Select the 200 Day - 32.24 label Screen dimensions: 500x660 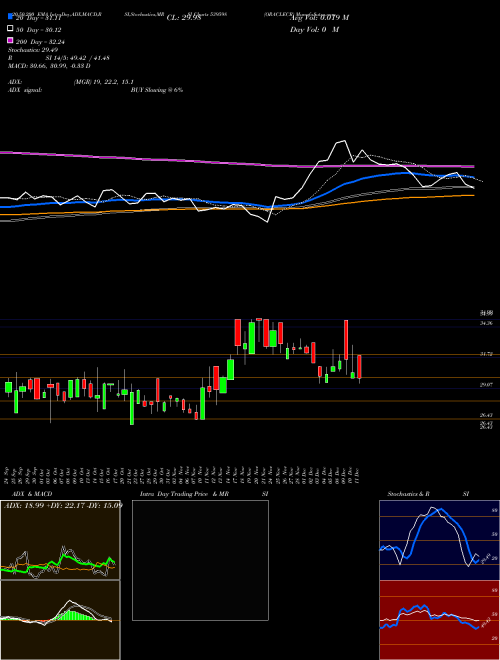click(x=40, y=42)
